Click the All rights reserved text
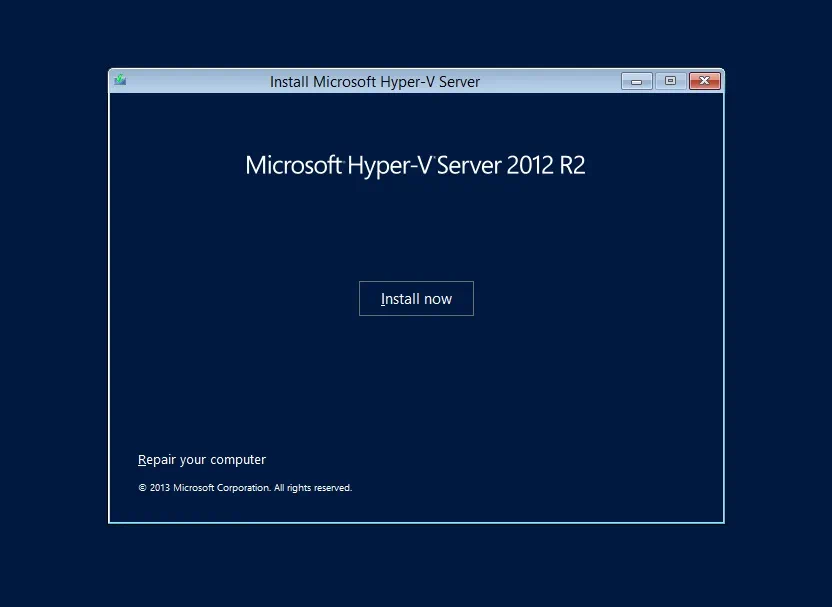 [x=313, y=488]
